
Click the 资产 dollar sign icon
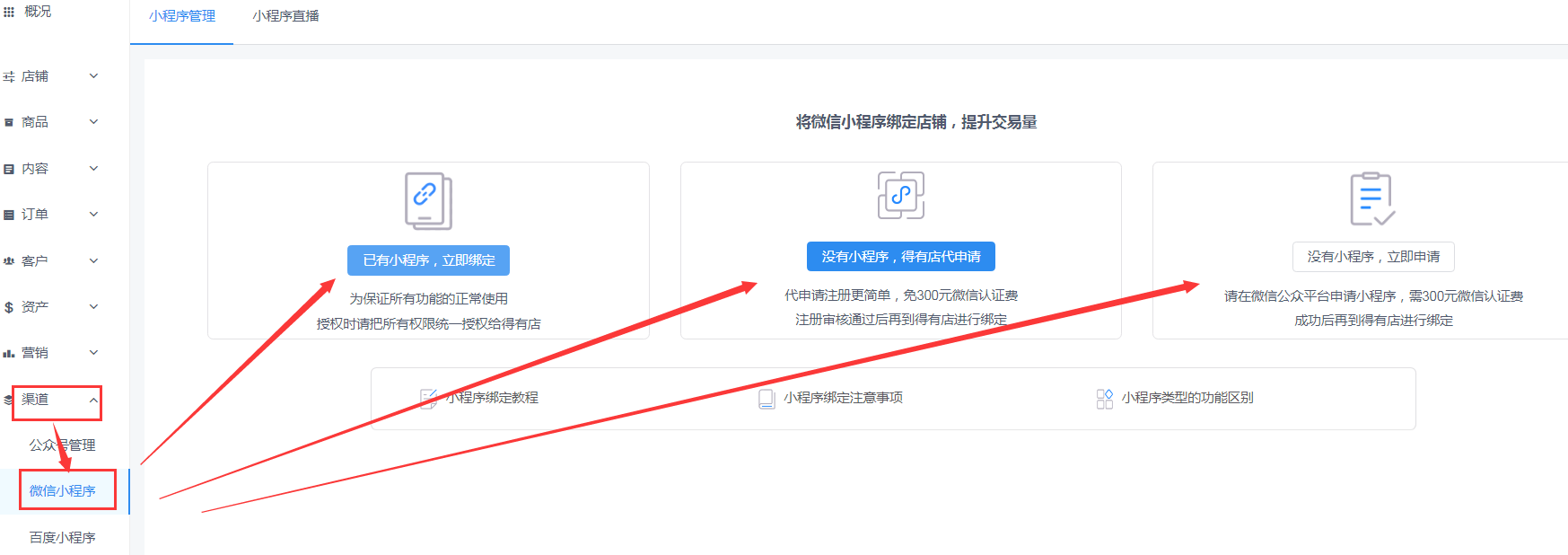pyautogui.click(x=9, y=307)
